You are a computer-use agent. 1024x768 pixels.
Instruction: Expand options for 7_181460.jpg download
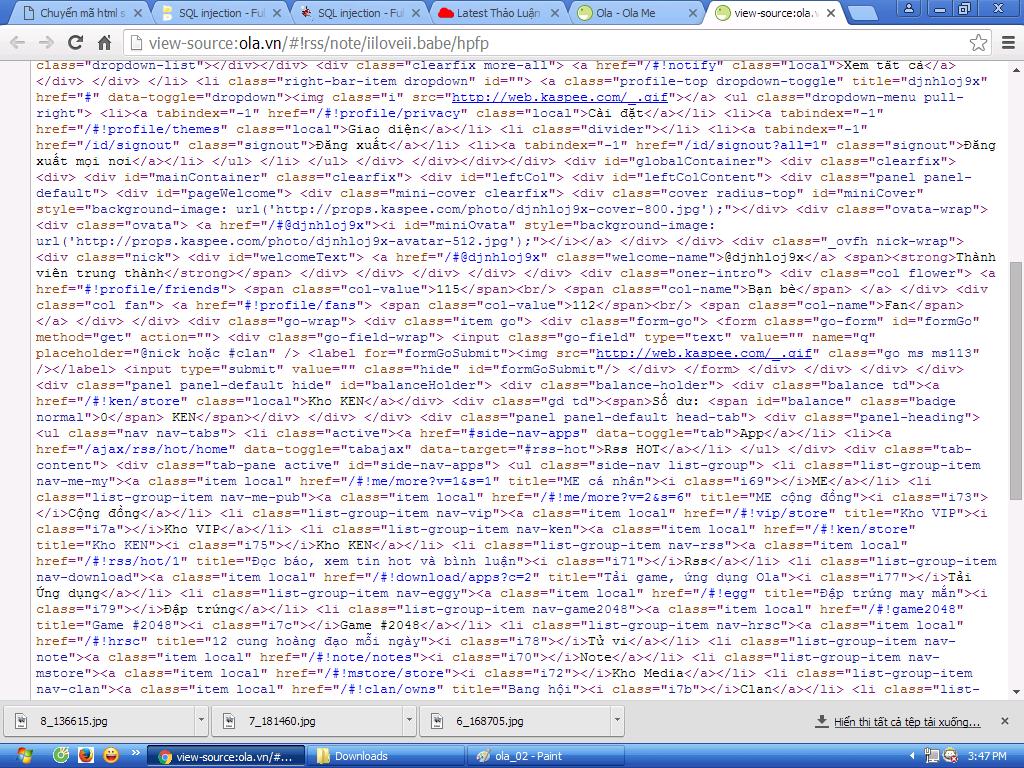pyautogui.click(x=408, y=721)
